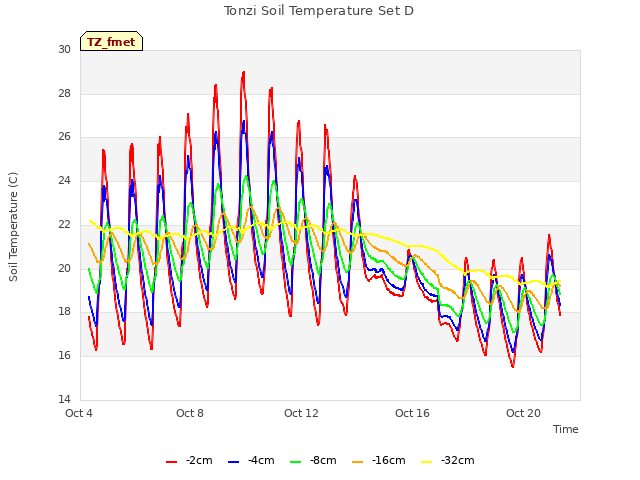This screenshot has width=640, height=480.
Task: Click the red -2cm legend swatch
Action: click(171, 462)
